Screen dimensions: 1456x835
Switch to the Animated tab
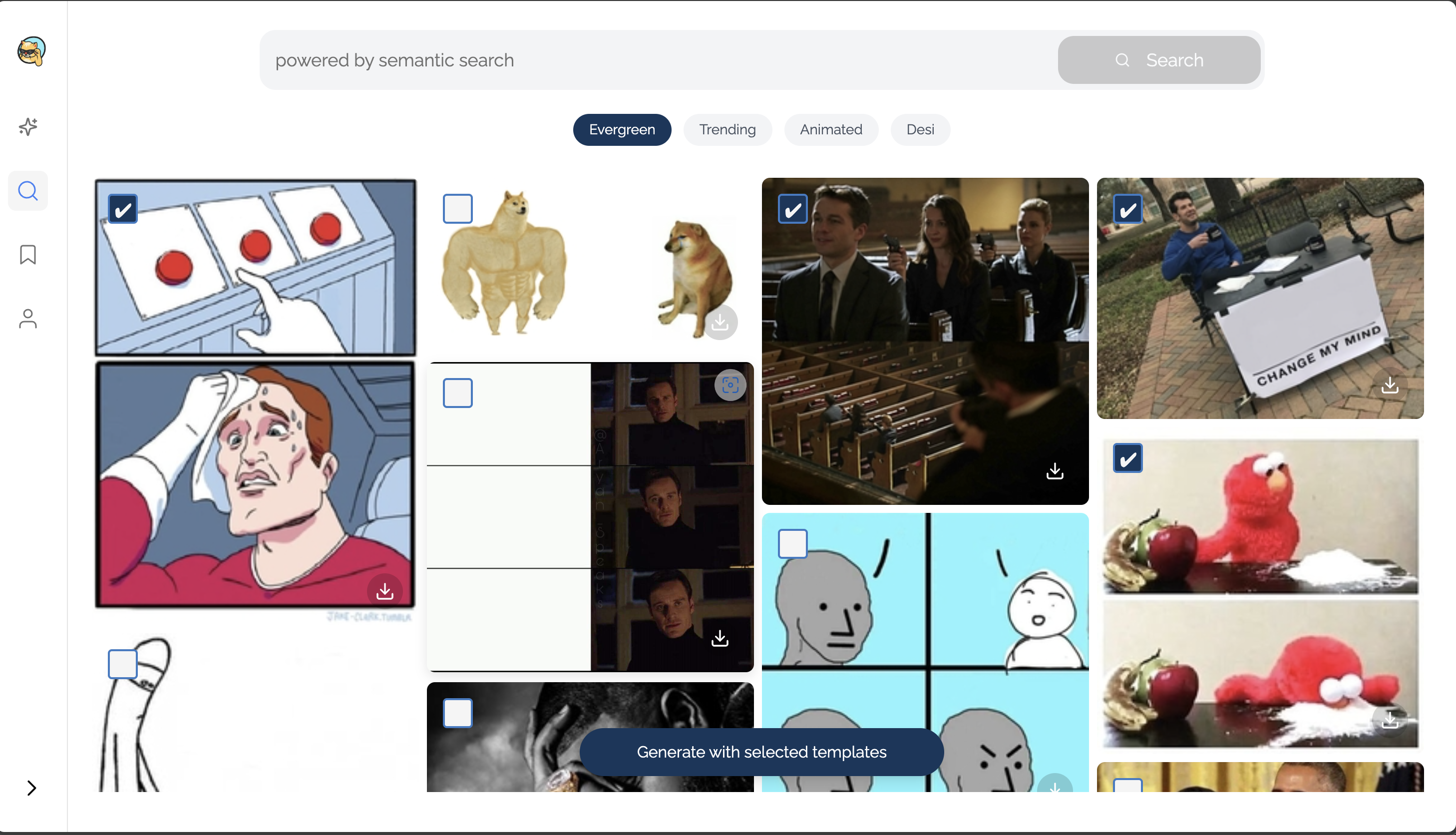830,130
